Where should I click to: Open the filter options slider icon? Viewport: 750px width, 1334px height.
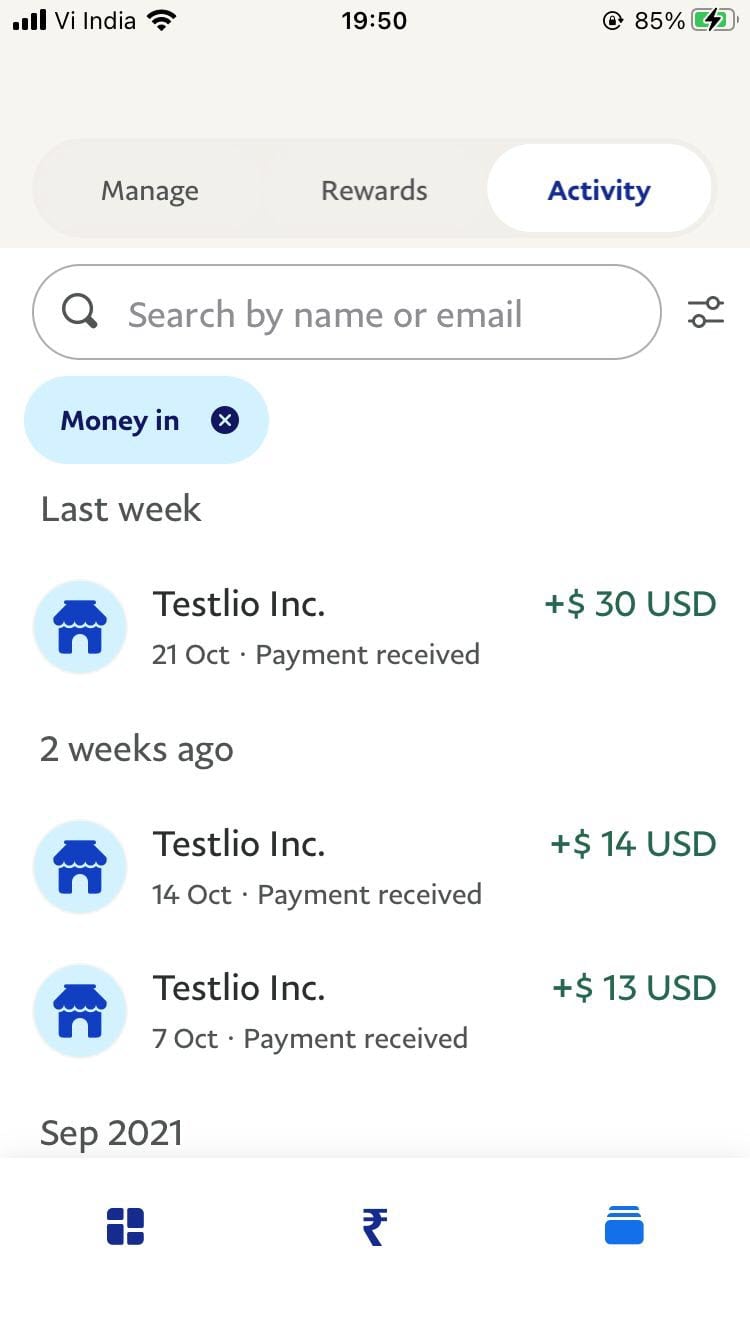coord(706,312)
